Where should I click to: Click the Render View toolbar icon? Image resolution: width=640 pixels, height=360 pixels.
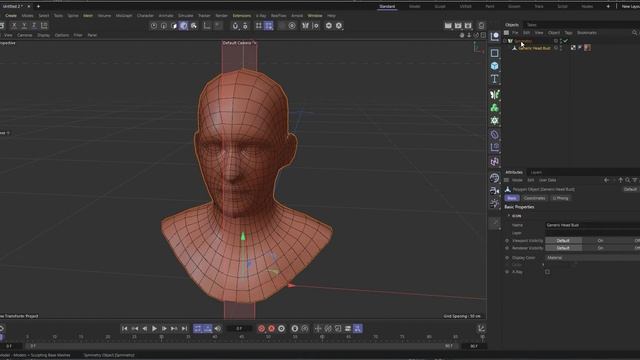point(448,25)
